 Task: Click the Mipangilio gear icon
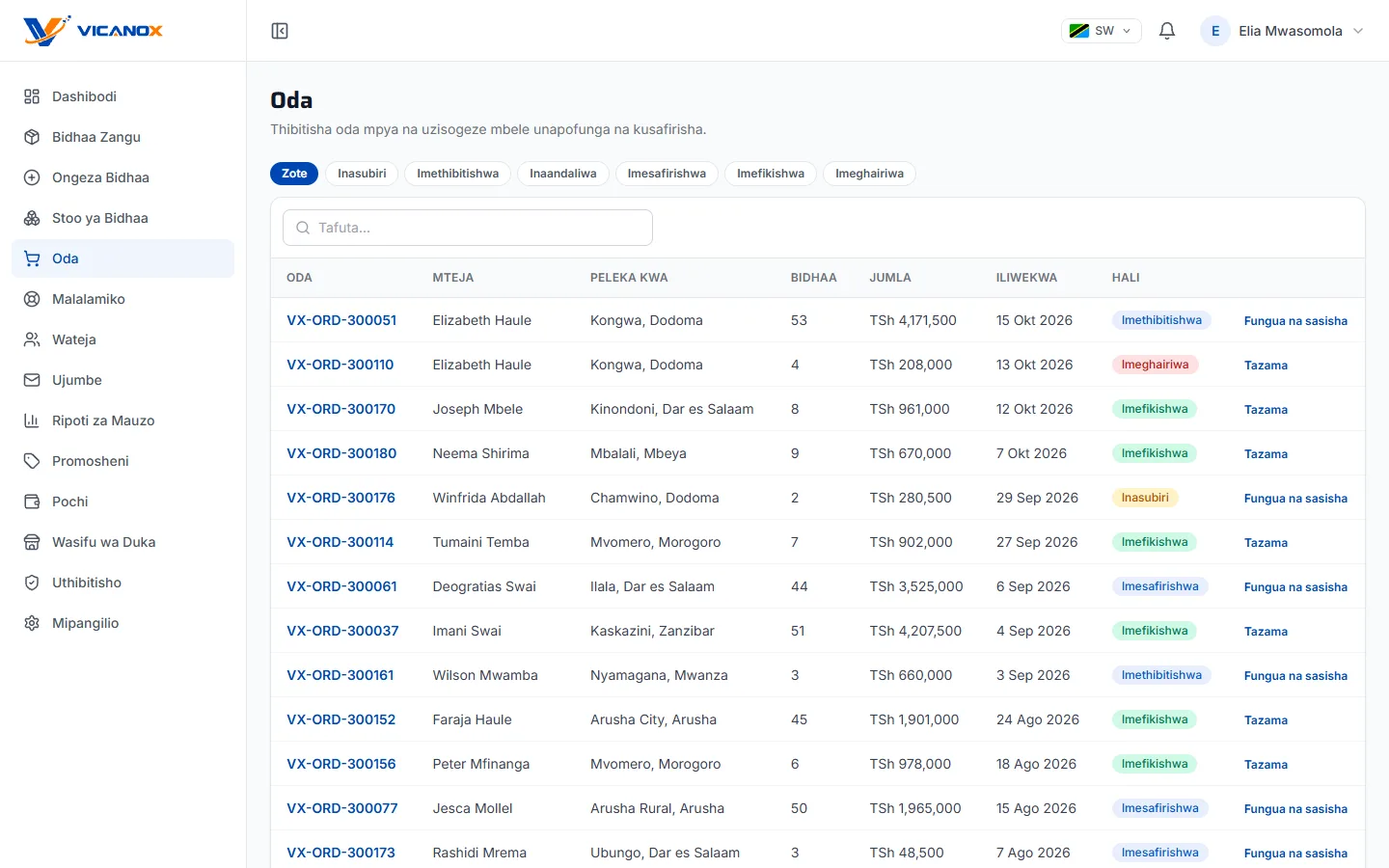(32, 623)
